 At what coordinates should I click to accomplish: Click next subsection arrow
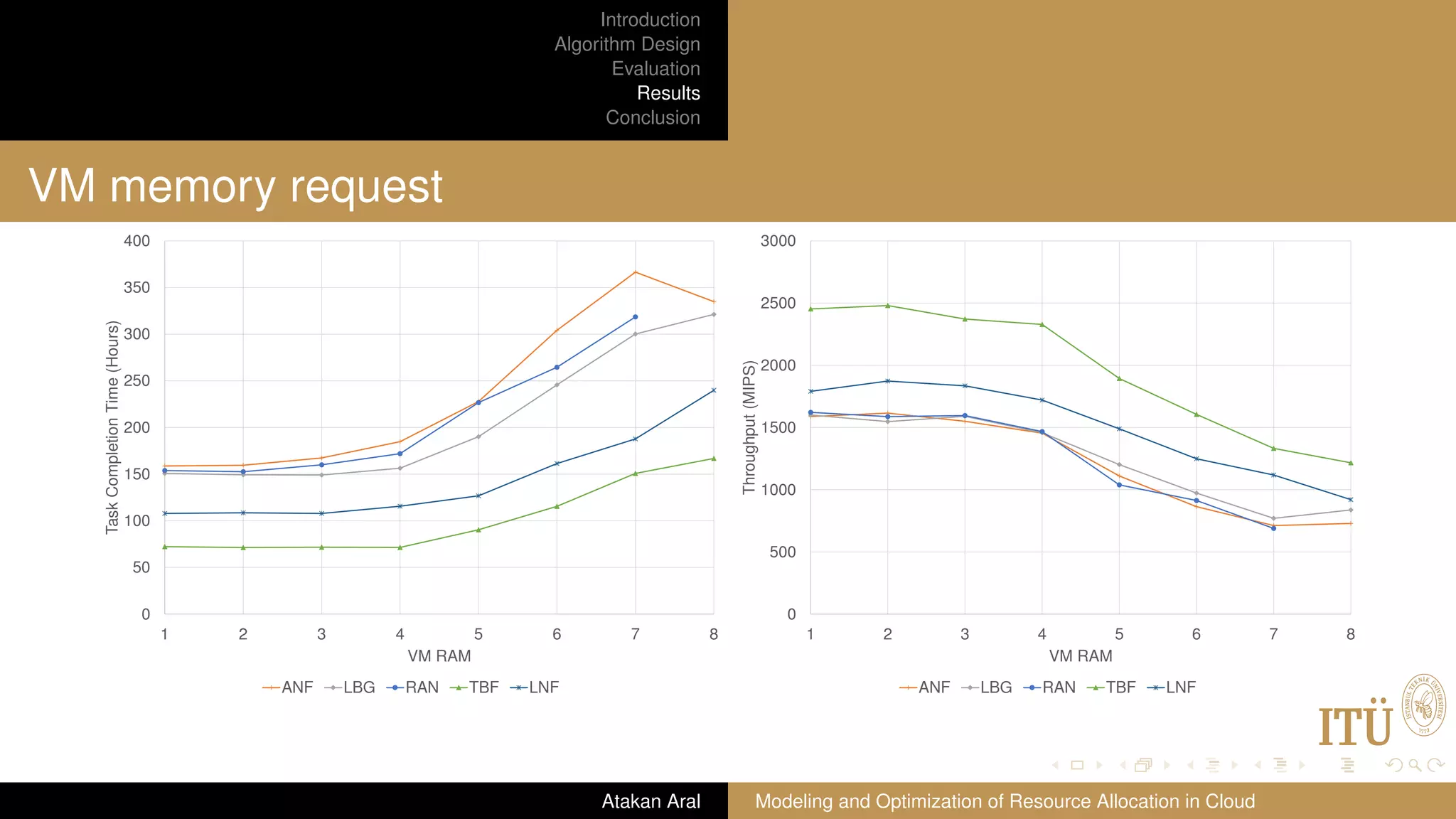pyautogui.click(x=1234, y=766)
